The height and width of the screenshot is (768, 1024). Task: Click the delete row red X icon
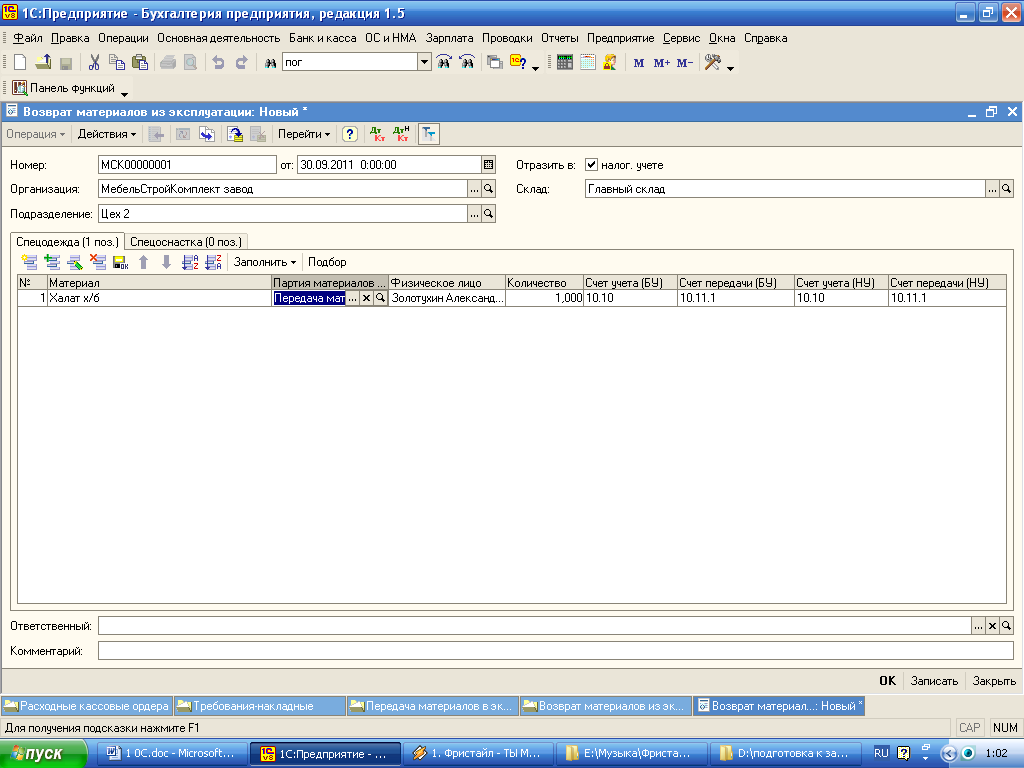tap(98, 263)
